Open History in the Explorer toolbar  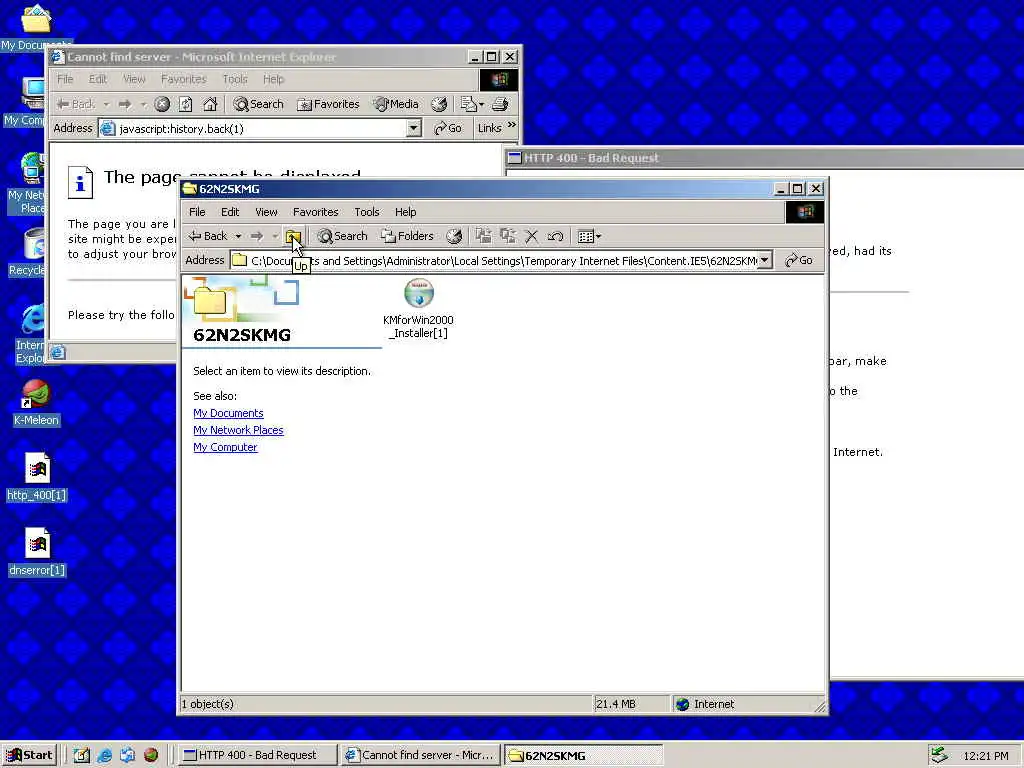tap(454, 236)
